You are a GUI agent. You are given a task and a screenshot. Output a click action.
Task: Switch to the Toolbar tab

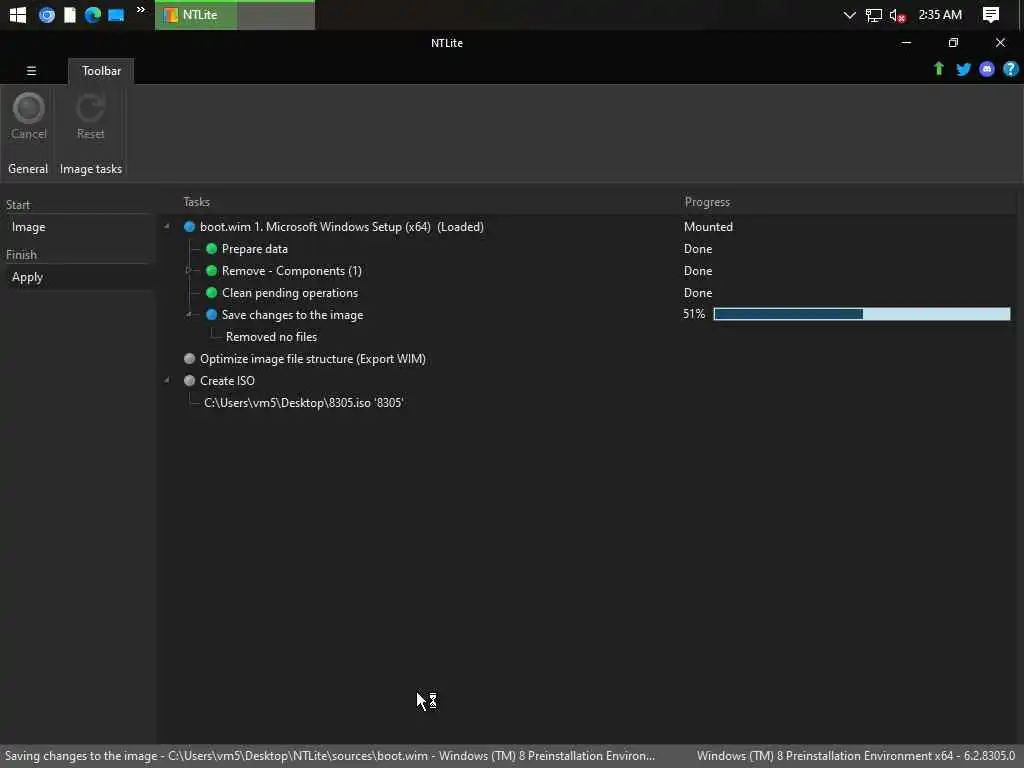(101, 71)
